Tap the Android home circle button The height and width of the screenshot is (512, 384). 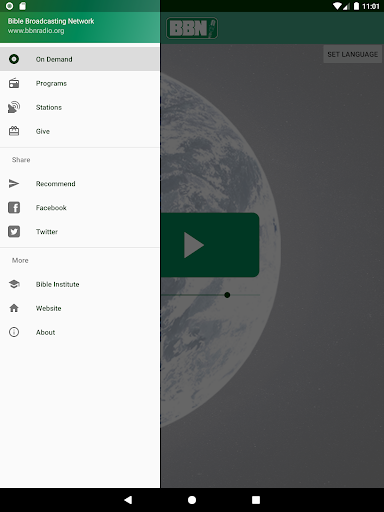tap(192, 500)
